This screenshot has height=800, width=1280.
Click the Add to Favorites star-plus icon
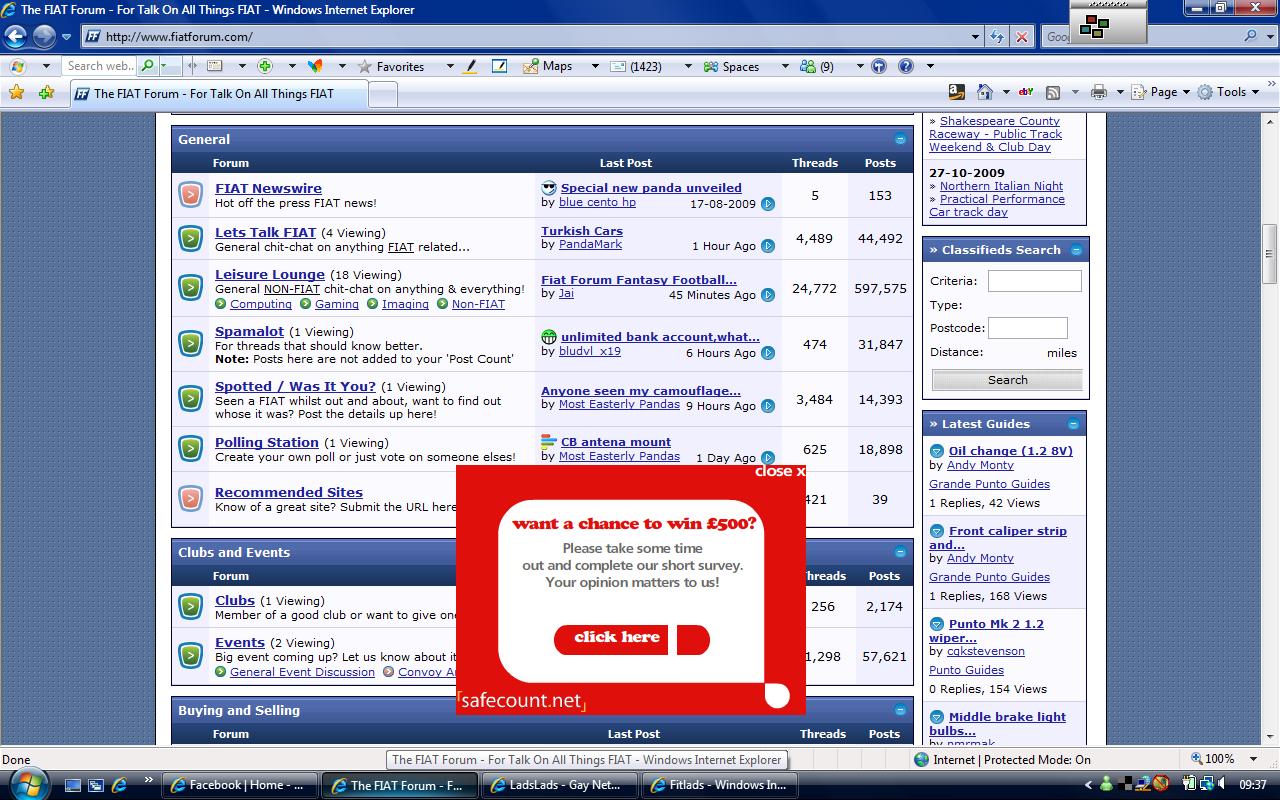(46, 92)
